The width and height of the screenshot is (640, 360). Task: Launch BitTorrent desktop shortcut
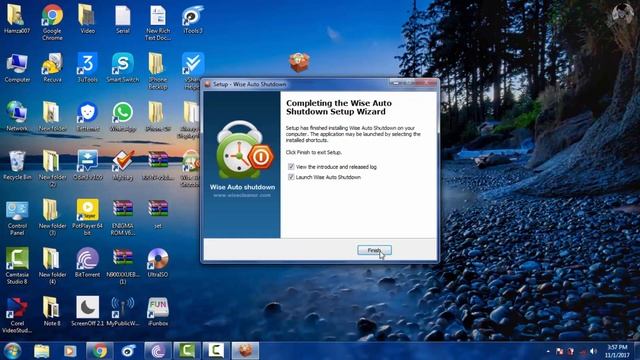[87, 263]
